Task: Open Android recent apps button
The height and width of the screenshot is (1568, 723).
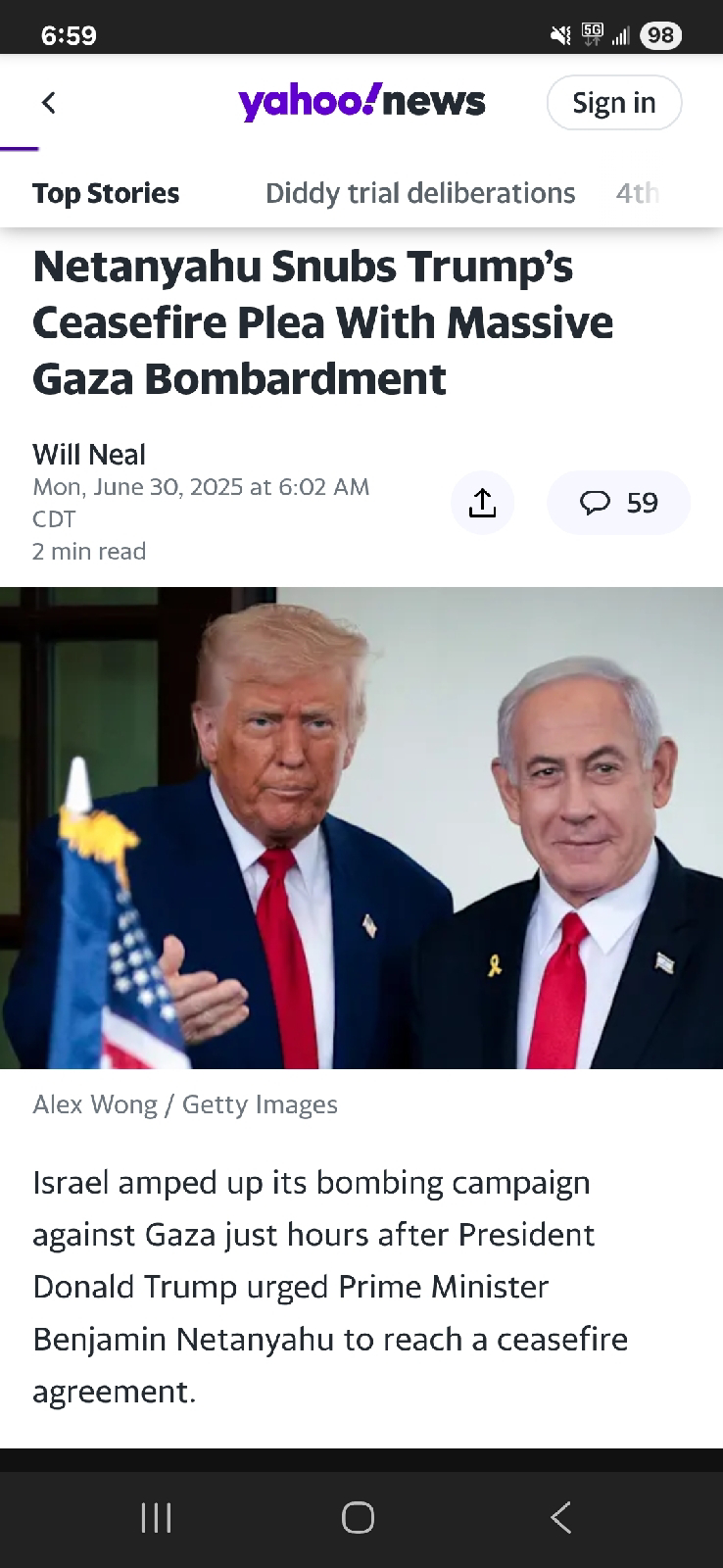Action: (x=157, y=1518)
